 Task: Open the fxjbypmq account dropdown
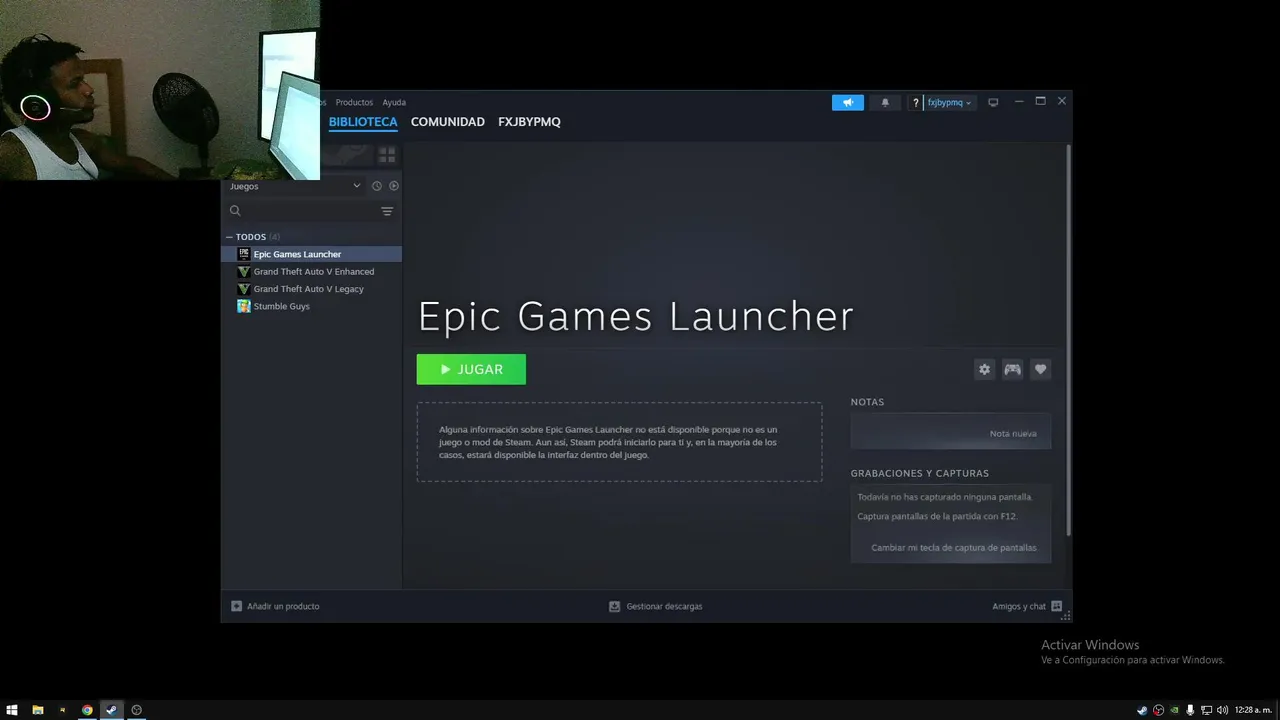pos(949,103)
